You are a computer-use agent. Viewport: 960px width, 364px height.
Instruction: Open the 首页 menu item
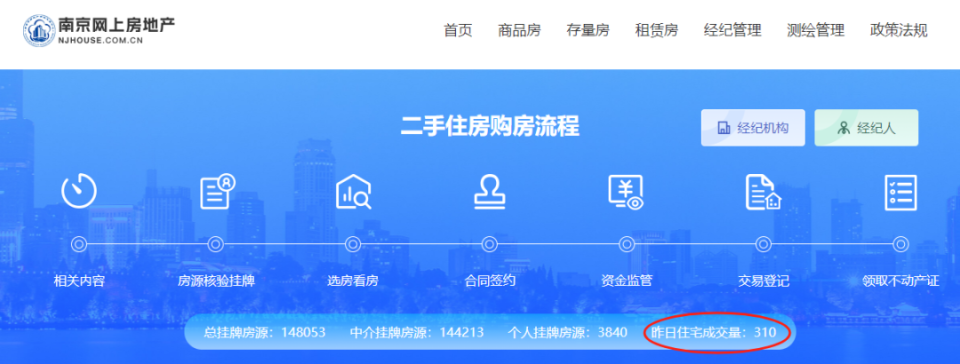(458, 30)
